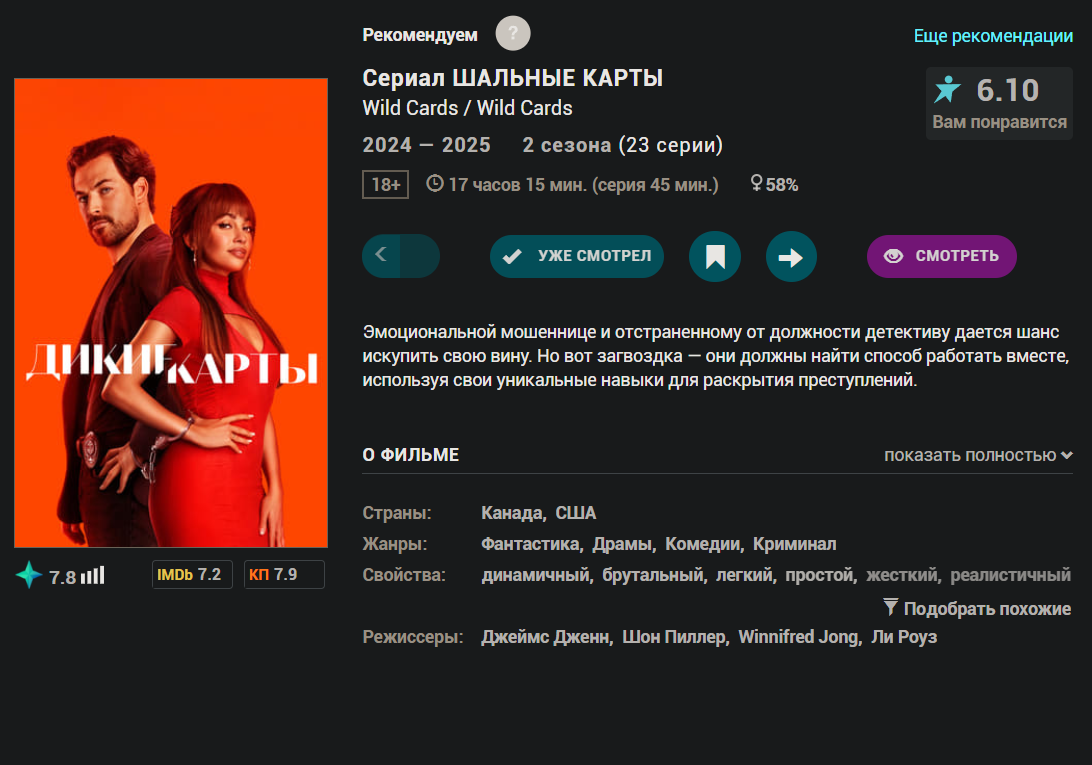Click the female audience 58% icon

click(x=756, y=183)
